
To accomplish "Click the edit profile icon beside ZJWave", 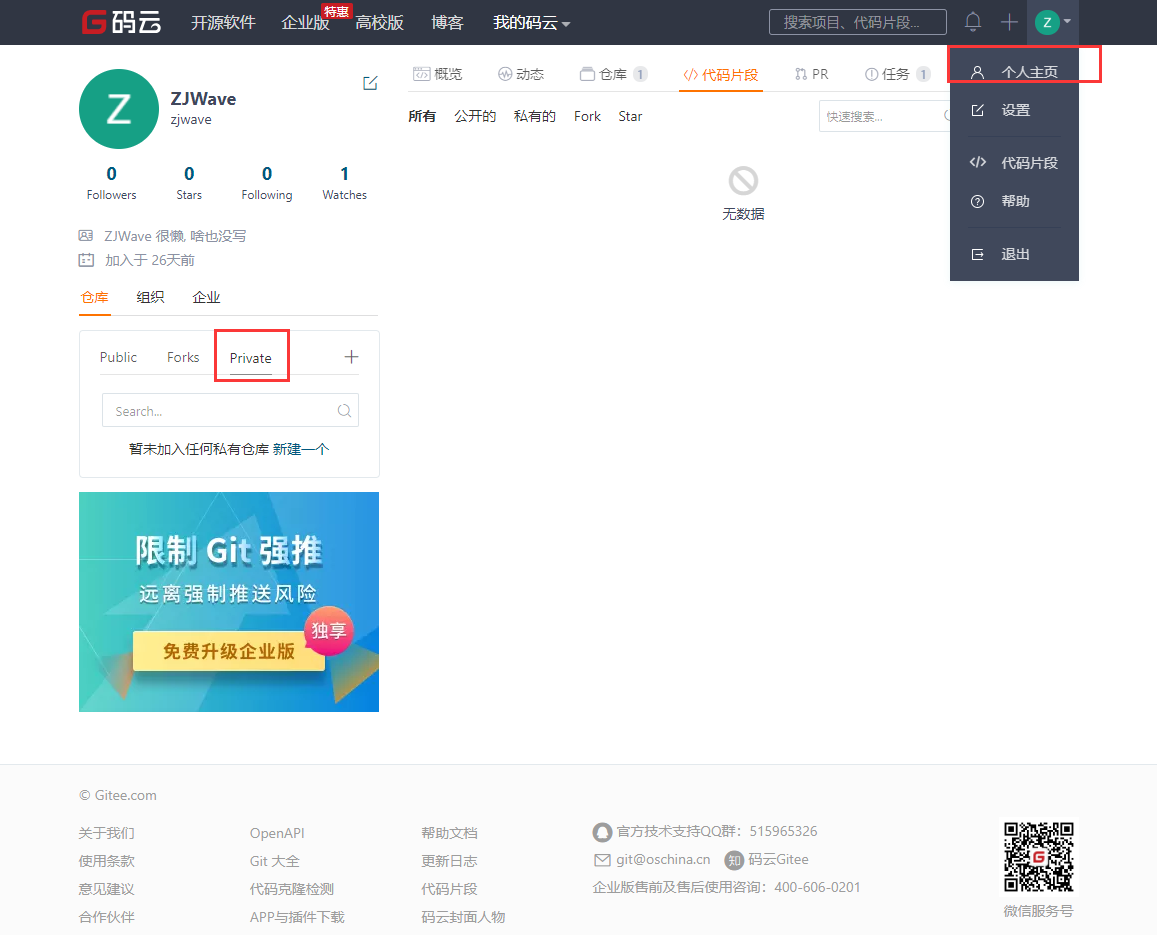I will (370, 83).
